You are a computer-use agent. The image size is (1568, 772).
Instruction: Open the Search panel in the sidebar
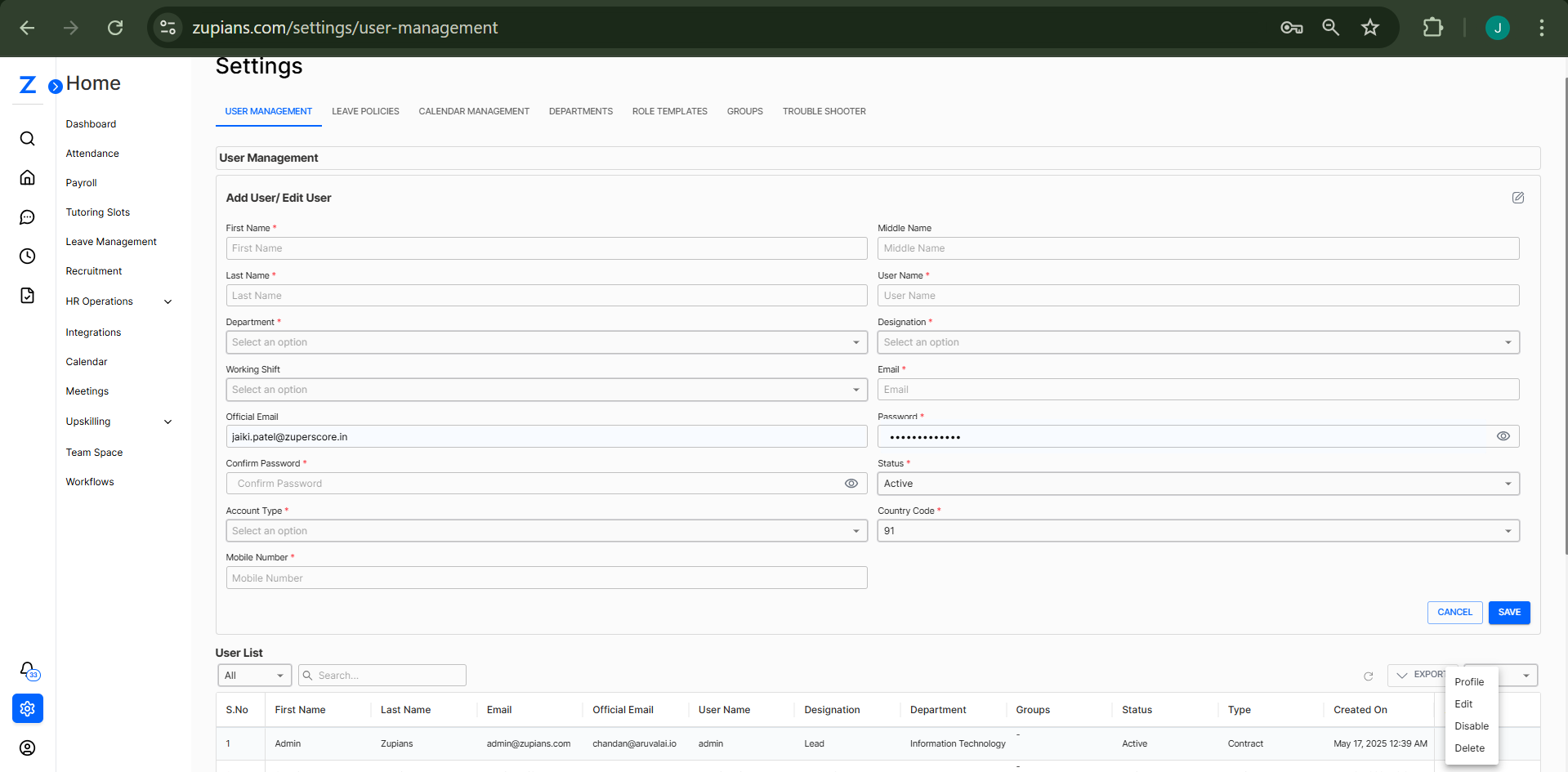[x=27, y=138]
